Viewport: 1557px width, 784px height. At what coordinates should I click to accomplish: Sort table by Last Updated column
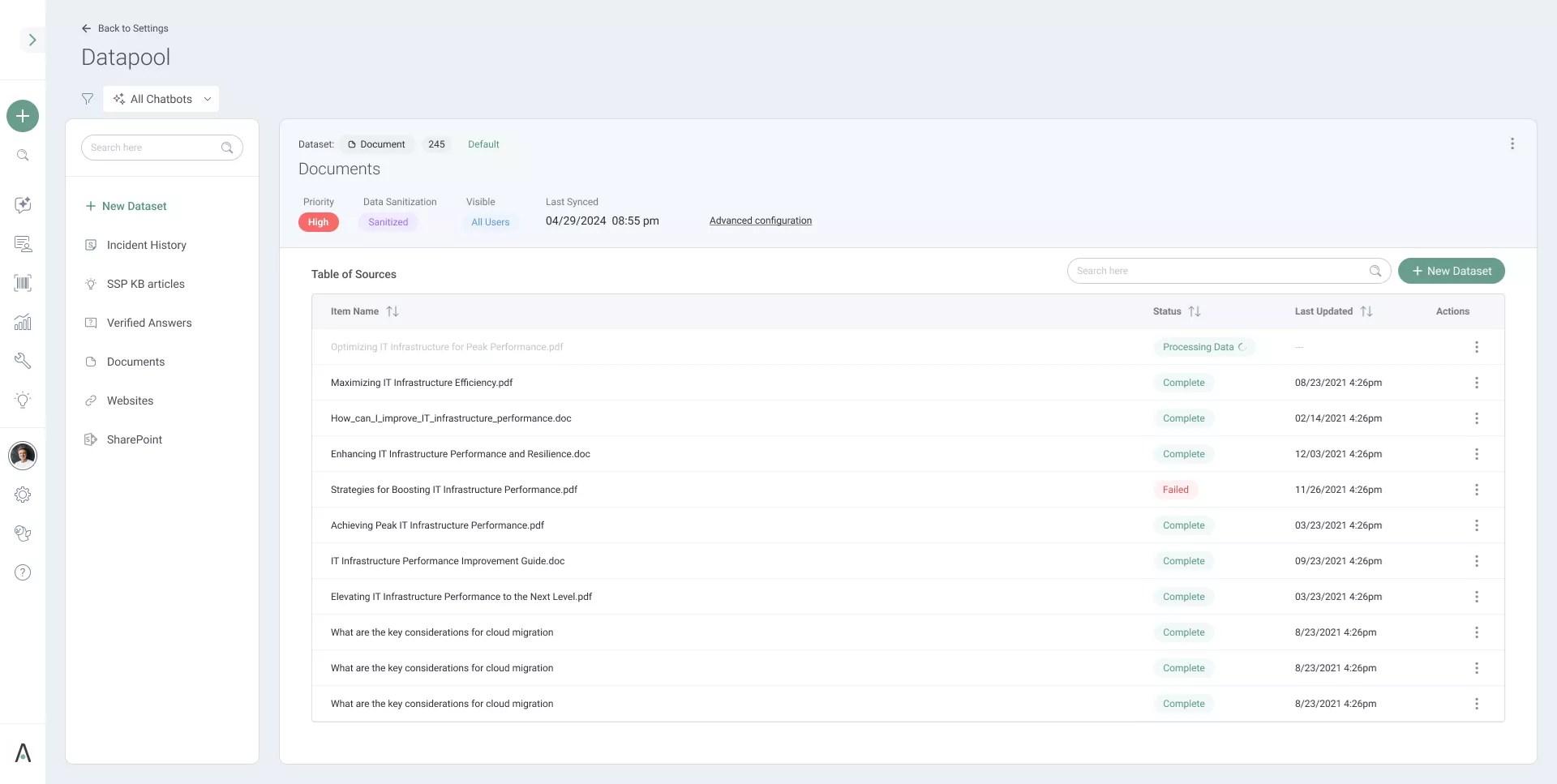[x=1366, y=311]
